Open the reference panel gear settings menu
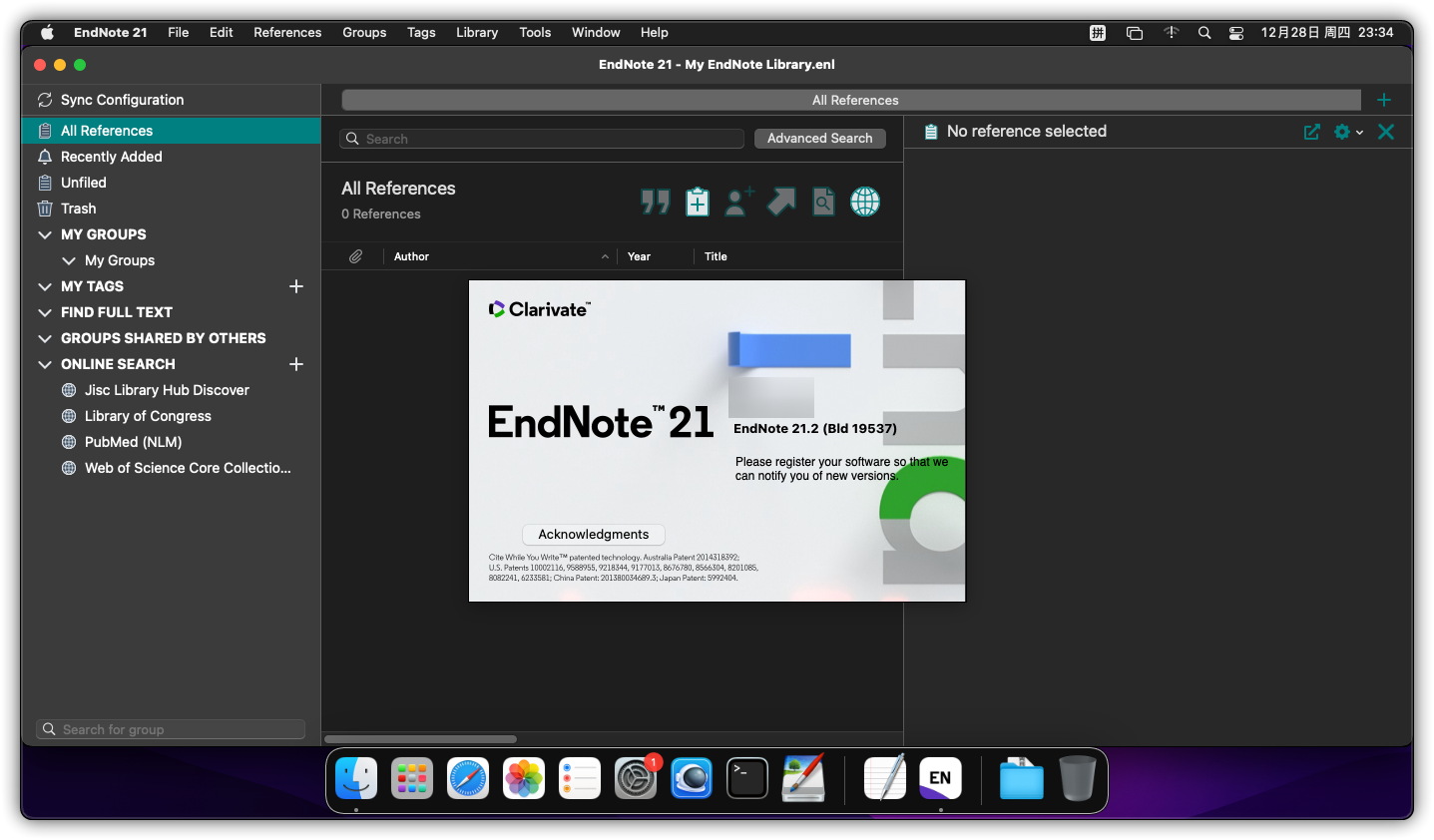The image size is (1434, 840). 1348,132
